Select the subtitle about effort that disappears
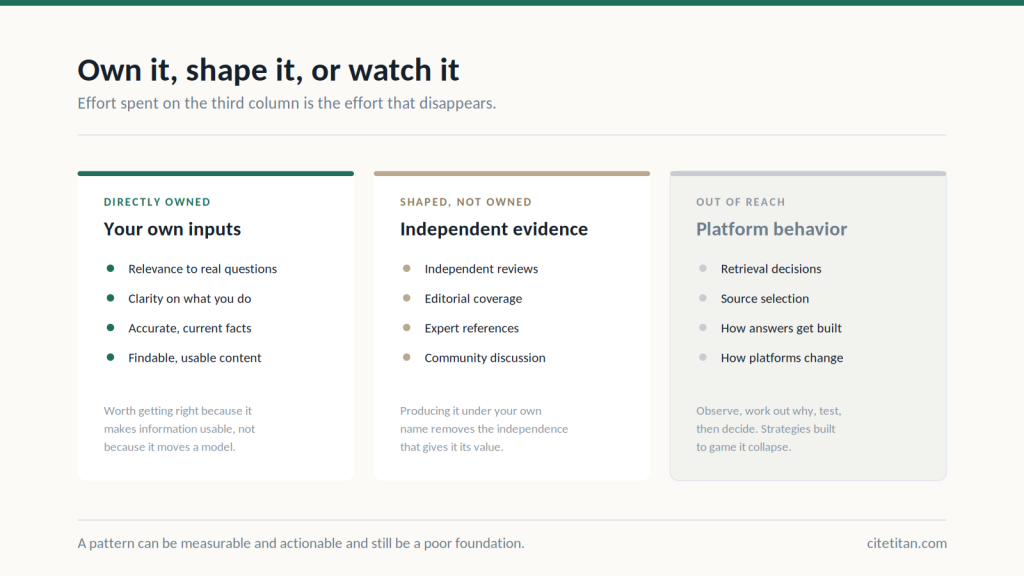This screenshot has width=1024, height=576. click(x=287, y=103)
